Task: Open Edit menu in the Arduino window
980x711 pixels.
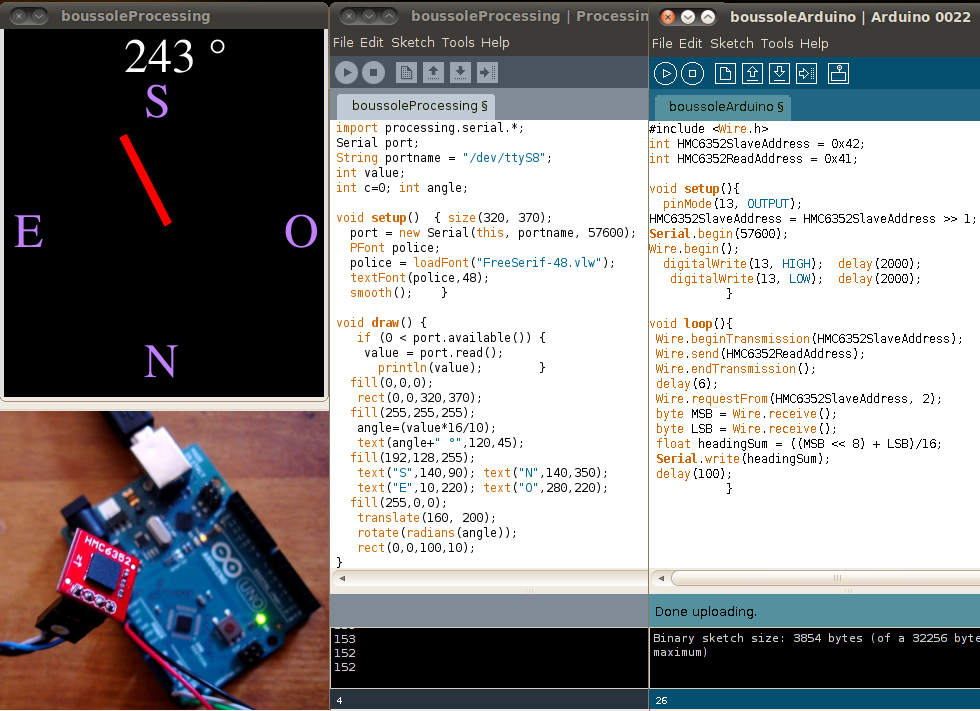Action: (691, 43)
